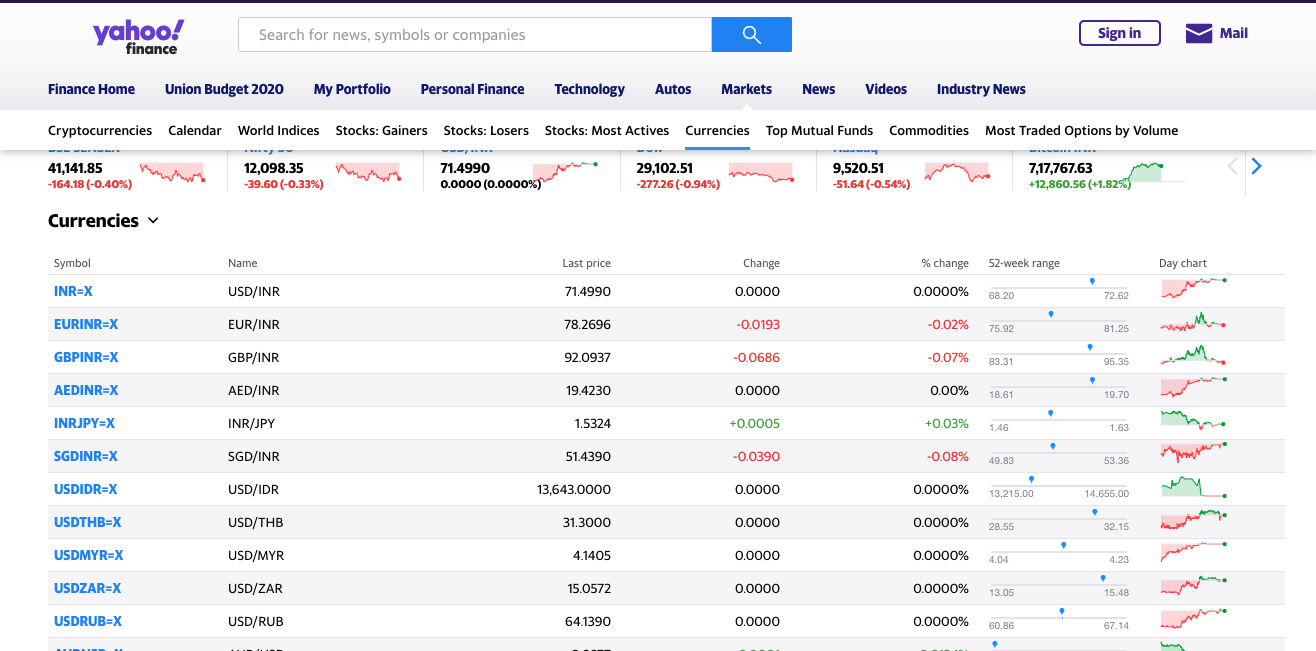Switch to Stocks: Gainers tab
1316x651 pixels.
(381, 130)
